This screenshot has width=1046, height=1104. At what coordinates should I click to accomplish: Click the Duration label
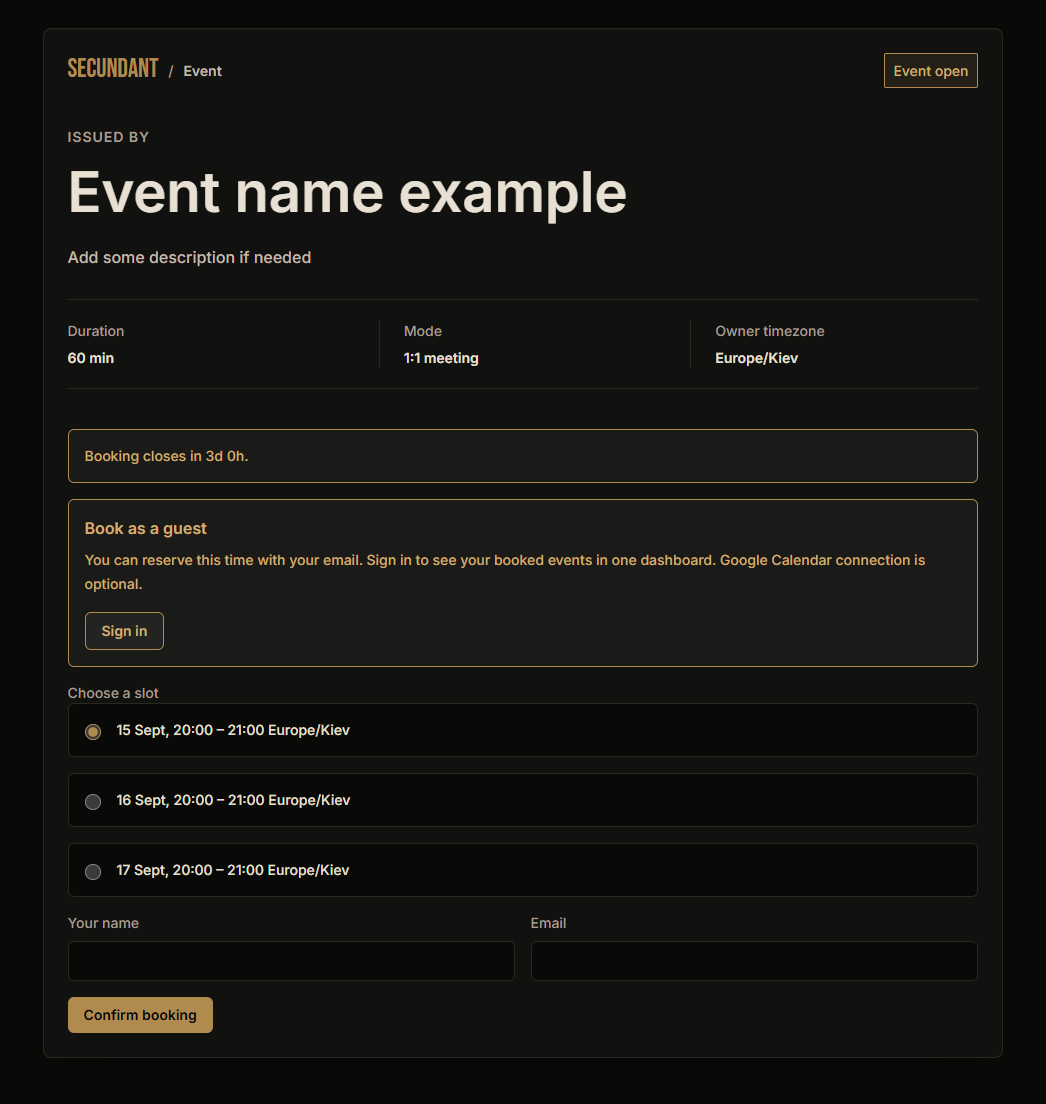click(x=96, y=331)
